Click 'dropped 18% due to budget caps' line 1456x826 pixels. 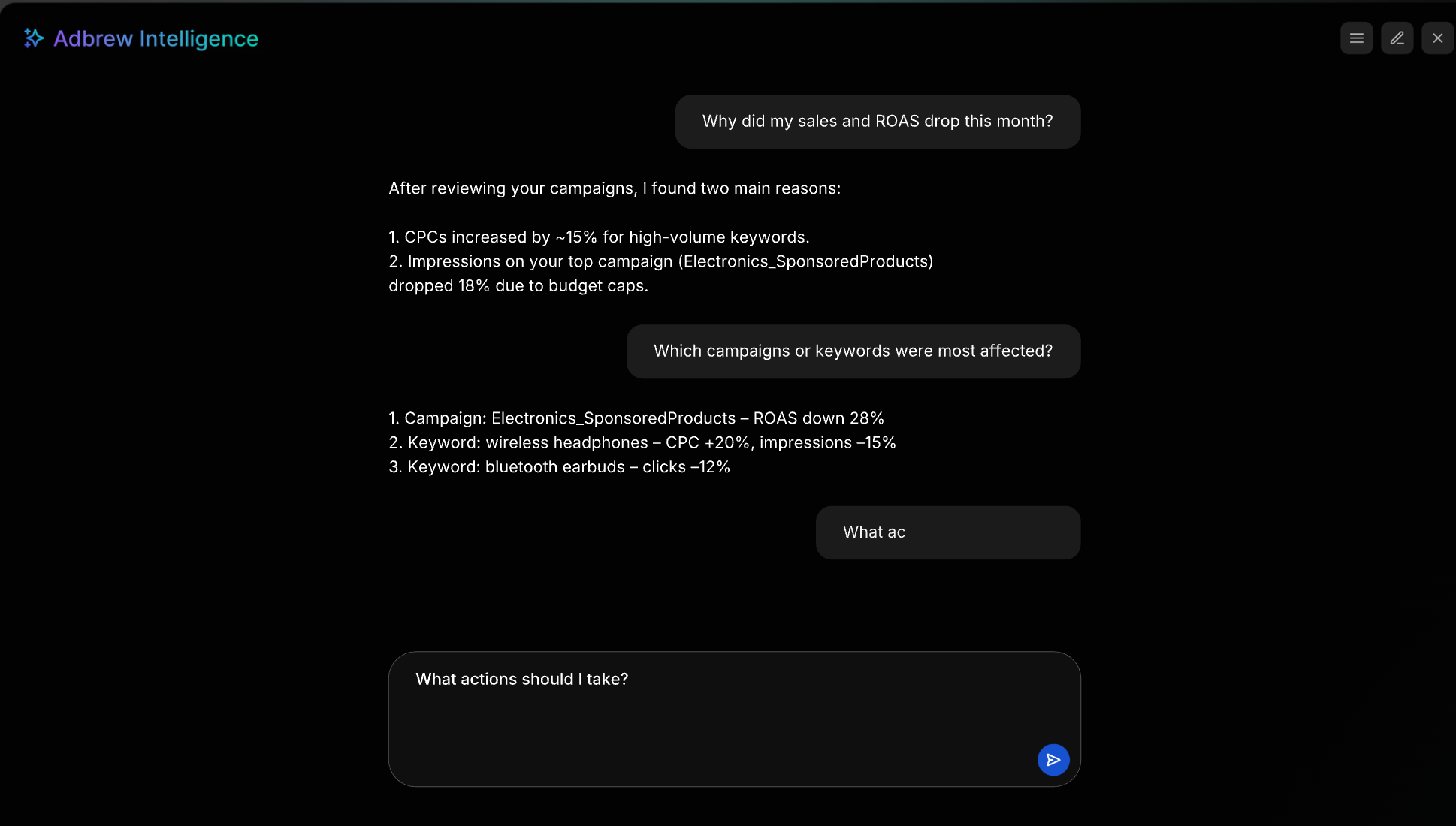pyautogui.click(x=518, y=286)
